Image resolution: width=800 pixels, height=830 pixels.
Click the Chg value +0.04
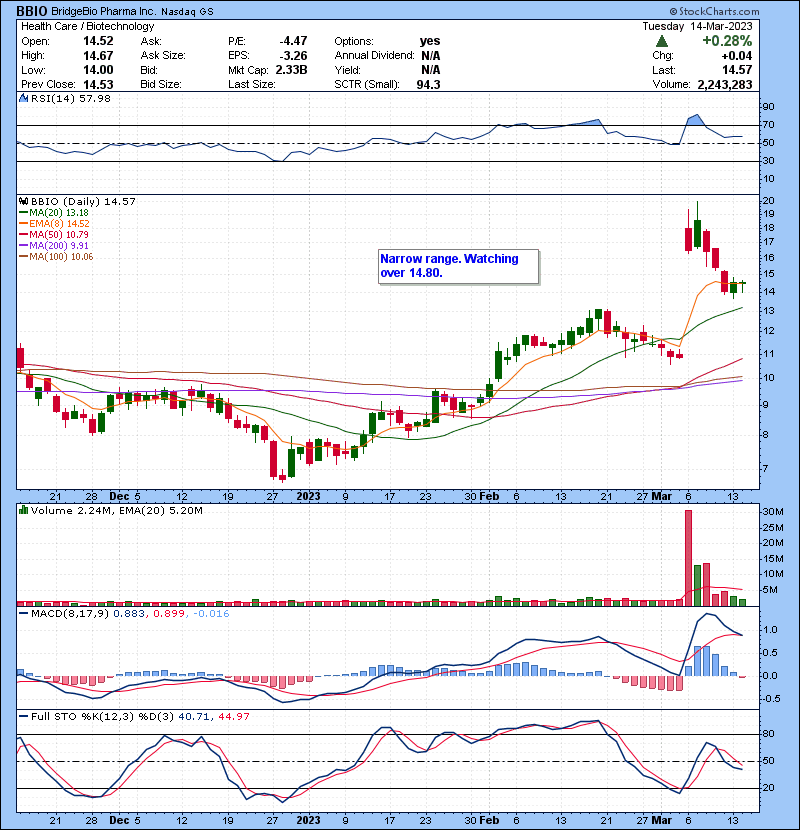(x=736, y=56)
